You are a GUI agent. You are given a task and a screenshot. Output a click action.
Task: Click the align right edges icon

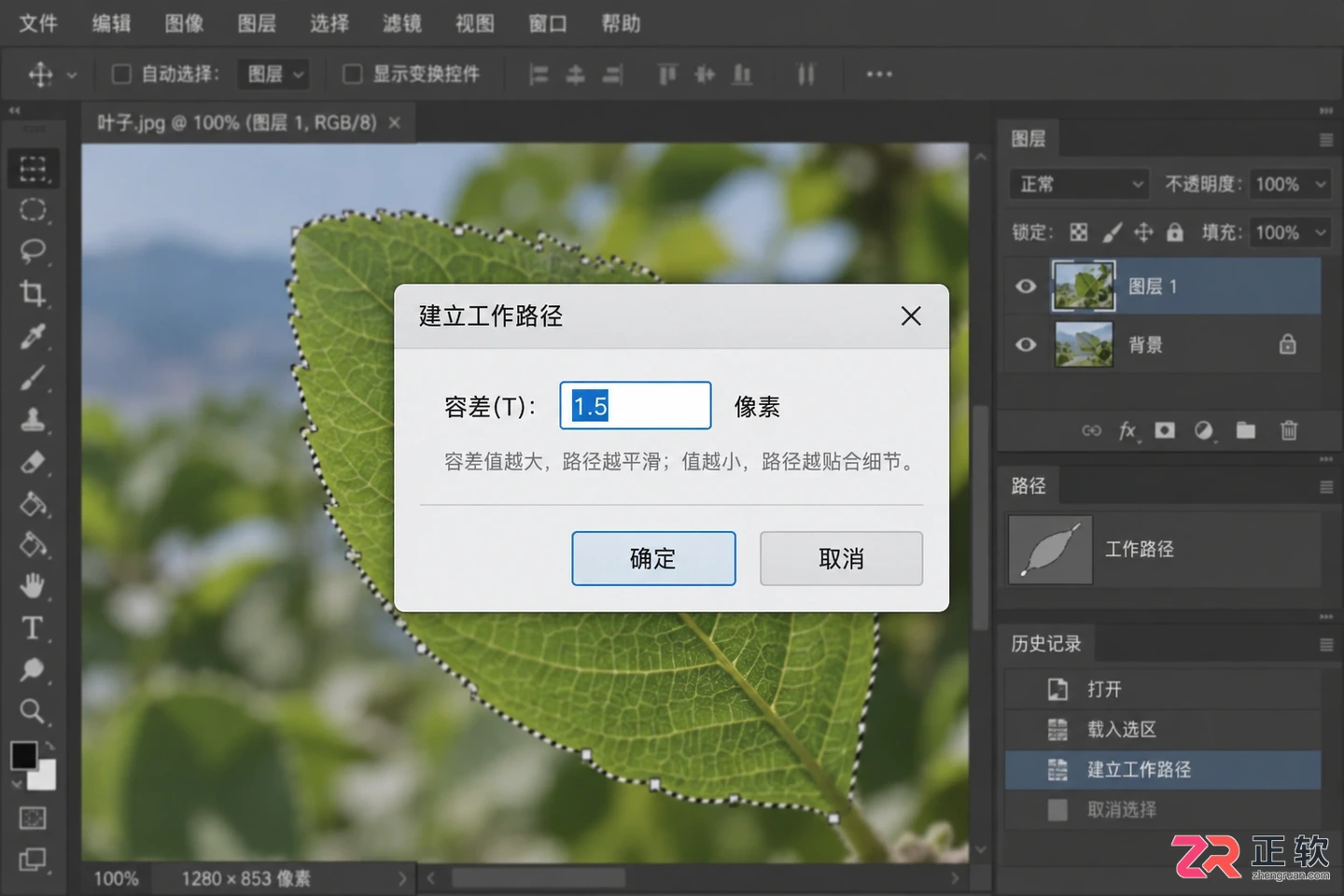point(612,75)
